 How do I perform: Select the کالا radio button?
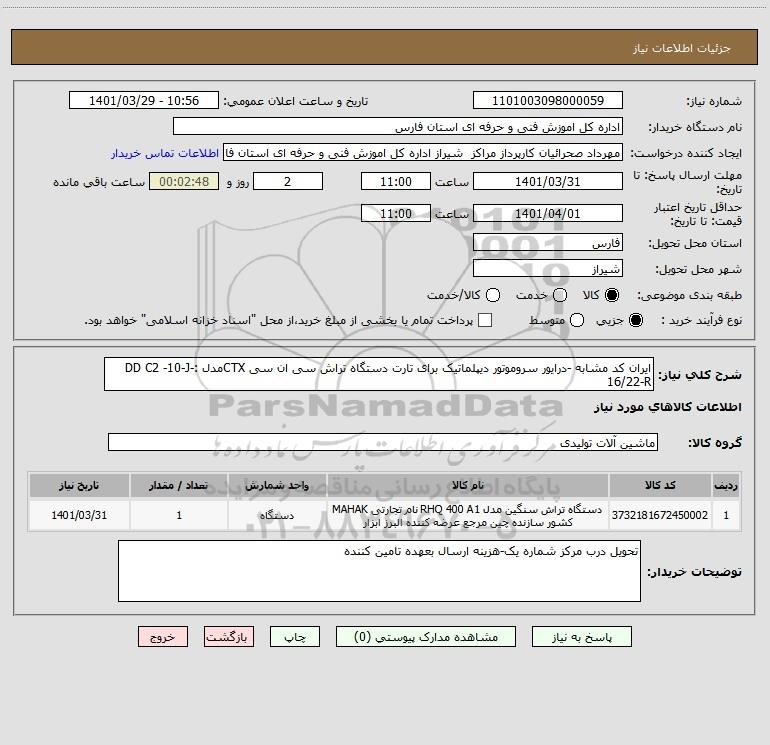[611, 295]
